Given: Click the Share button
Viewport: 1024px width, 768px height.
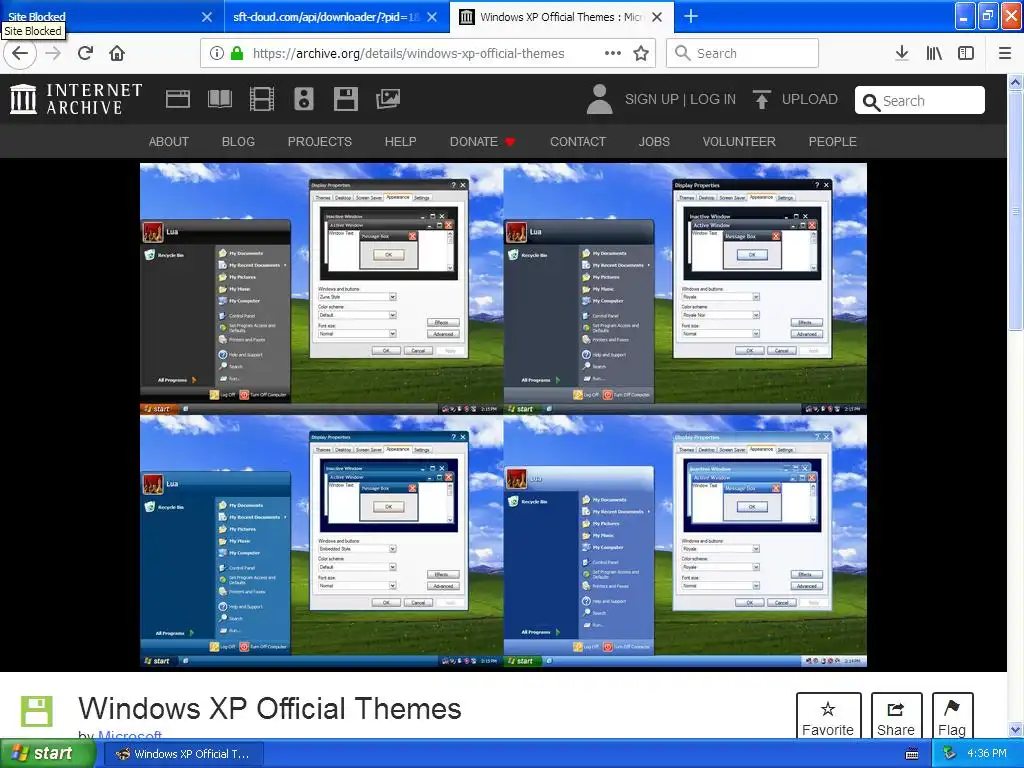Looking at the screenshot, I should click(896, 717).
